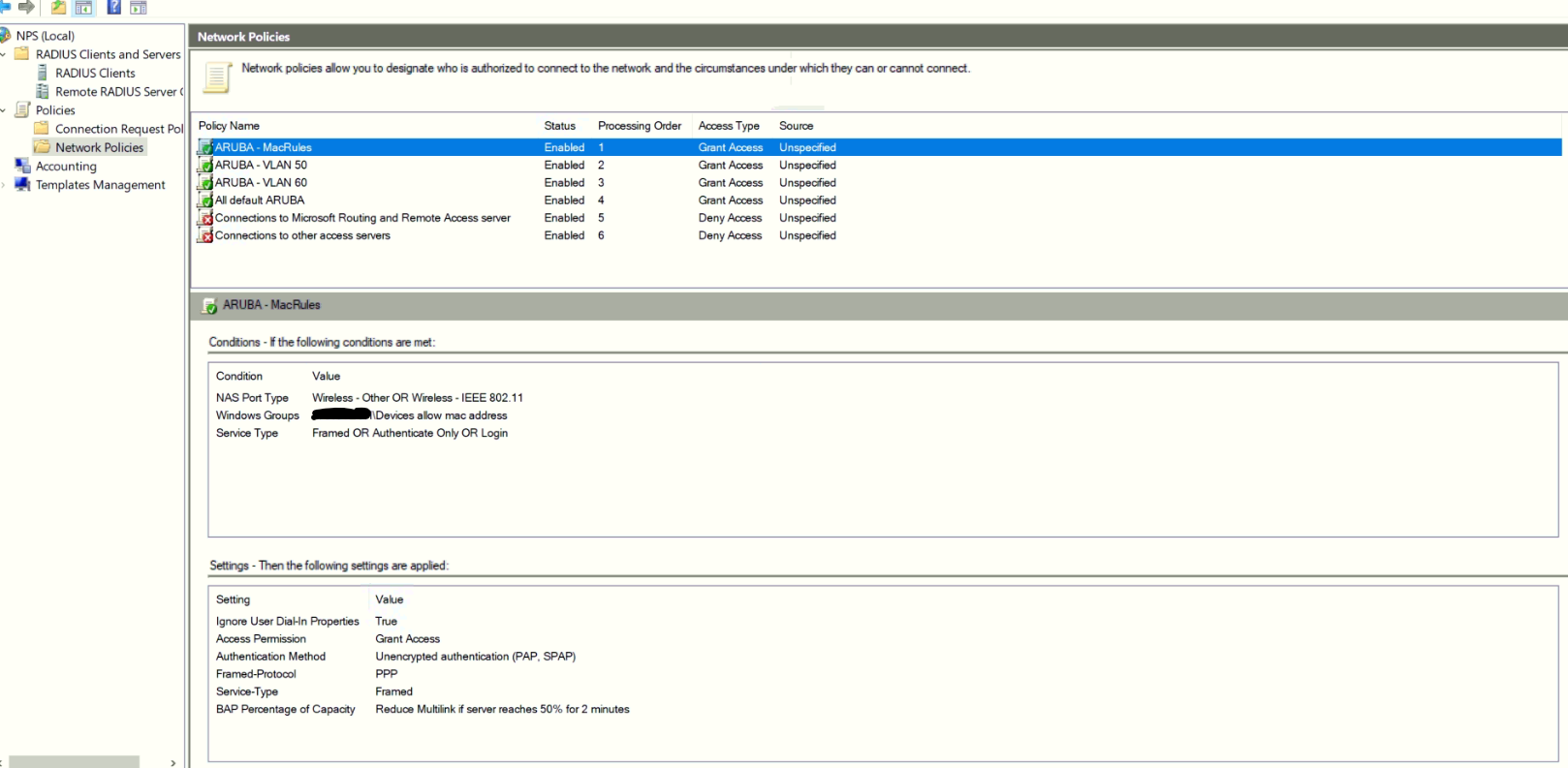Screen dimensions: 1568x768
Task: Click the green check icon for ARUBA - VLAN 60
Action: [x=205, y=182]
